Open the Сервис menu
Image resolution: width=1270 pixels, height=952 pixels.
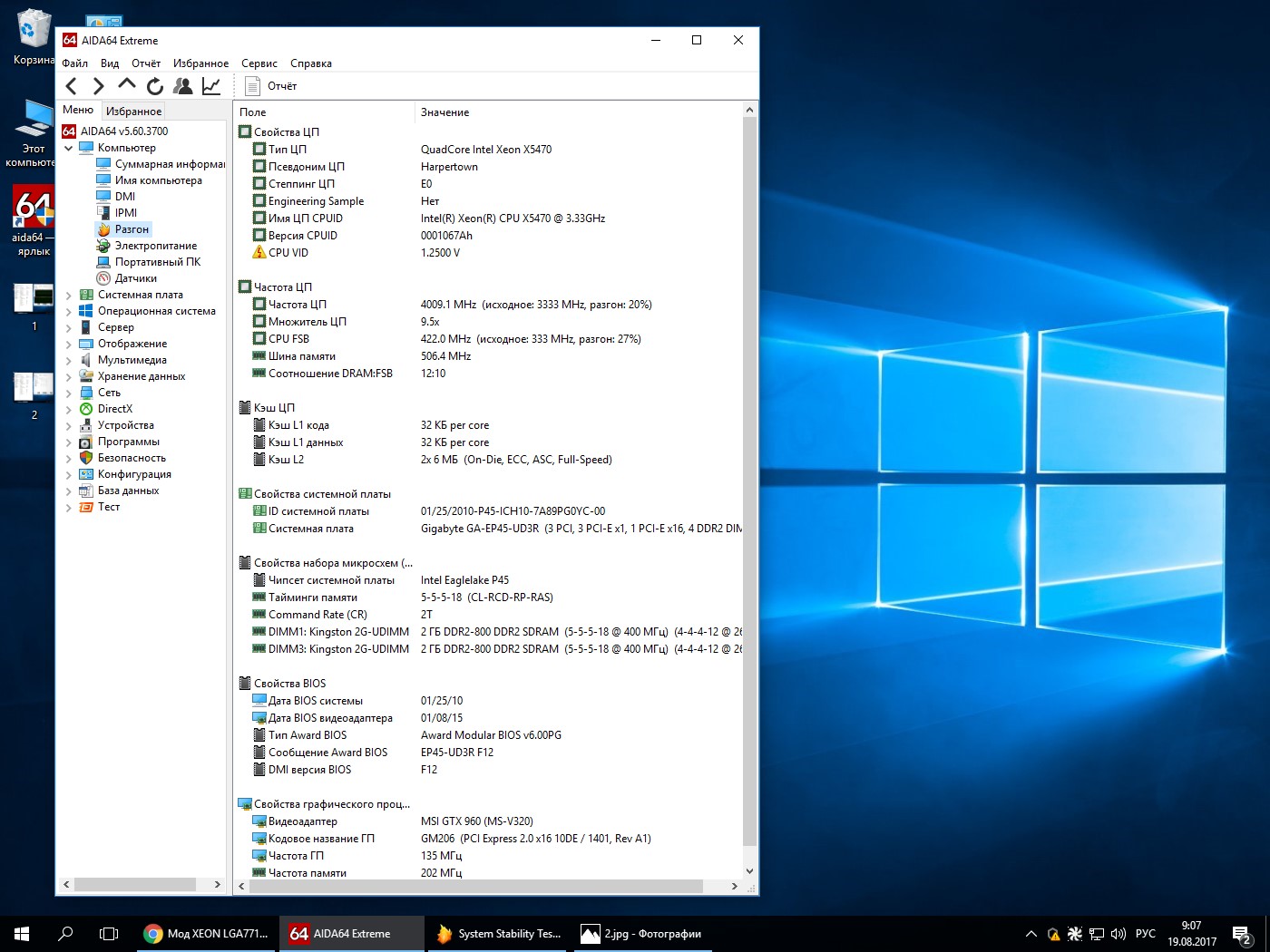pyautogui.click(x=259, y=63)
